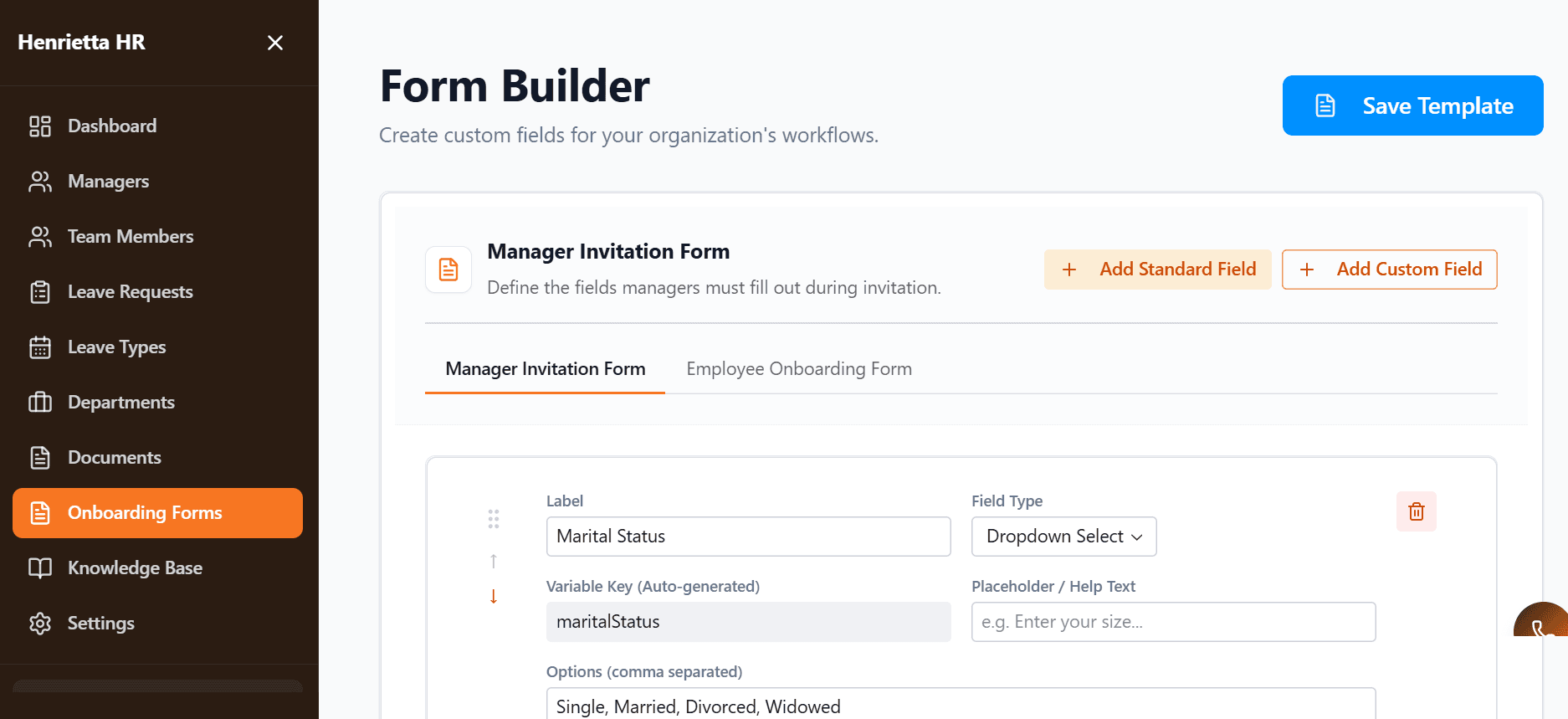Click the Leave Requests clipboard icon
The image size is (1568, 719).
(40, 292)
